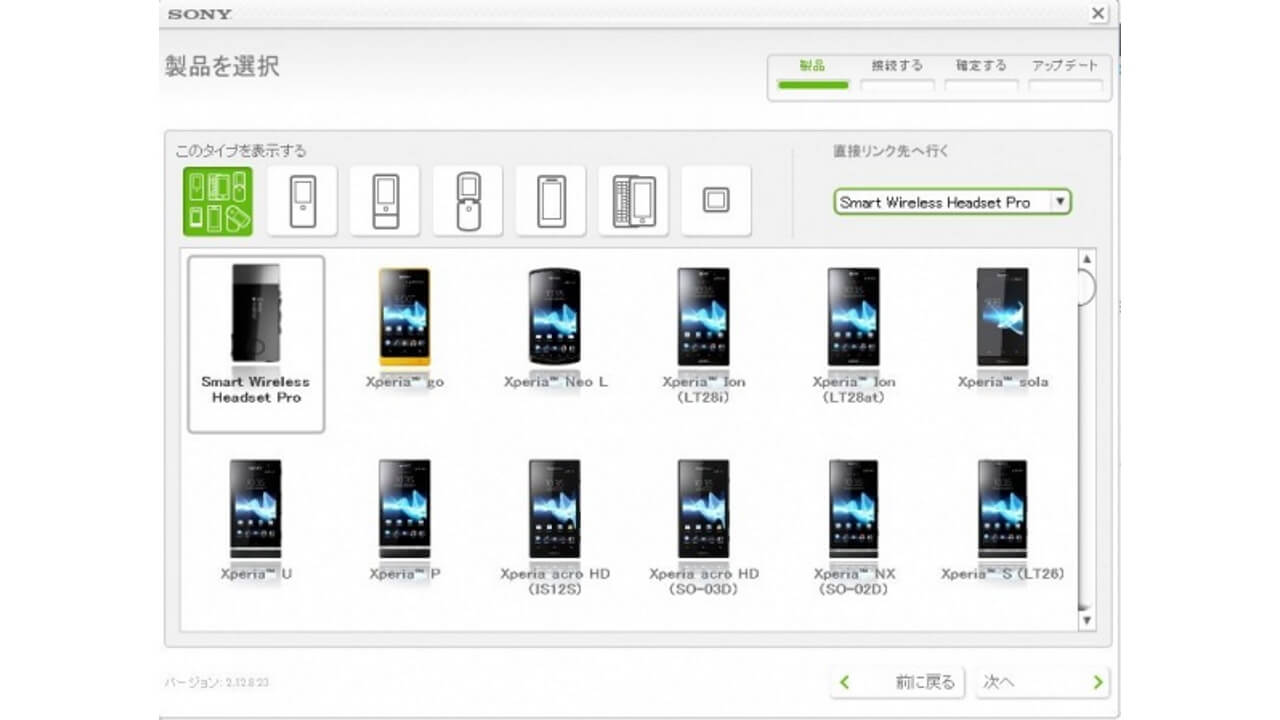Image resolution: width=1280 pixels, height=720 pixels.
Task: Open the Smart Wireless Headset Pro dropdown
Action: [952, 202]
